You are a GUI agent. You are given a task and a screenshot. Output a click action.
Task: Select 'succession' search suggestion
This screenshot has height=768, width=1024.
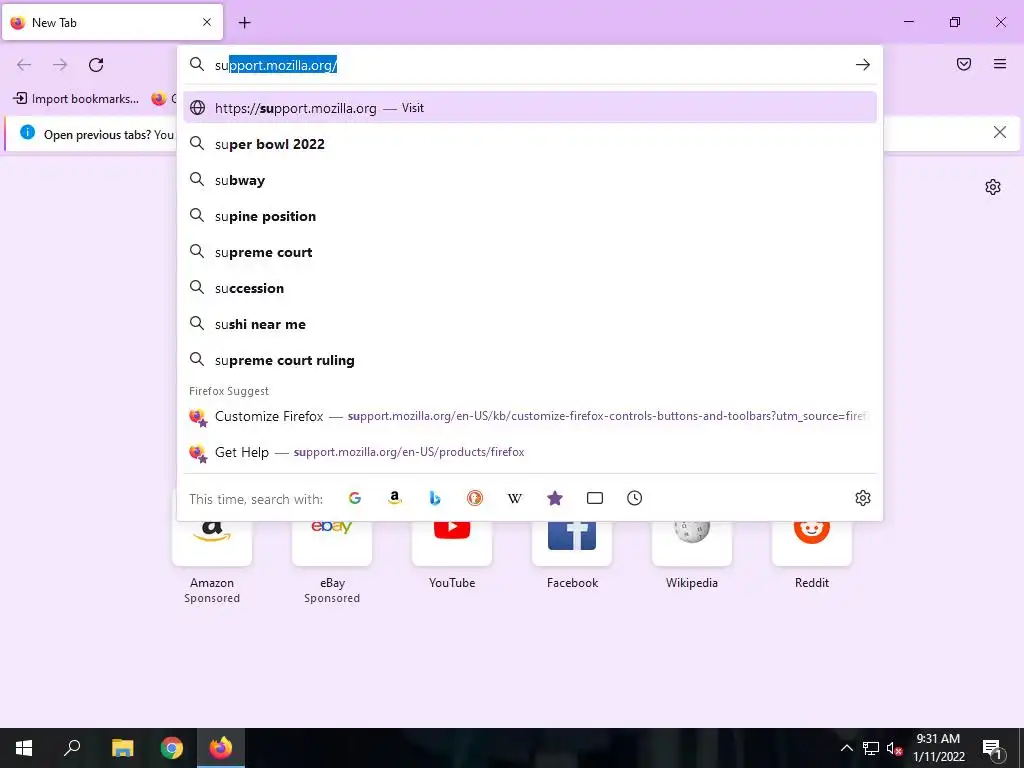coord(530,287)
